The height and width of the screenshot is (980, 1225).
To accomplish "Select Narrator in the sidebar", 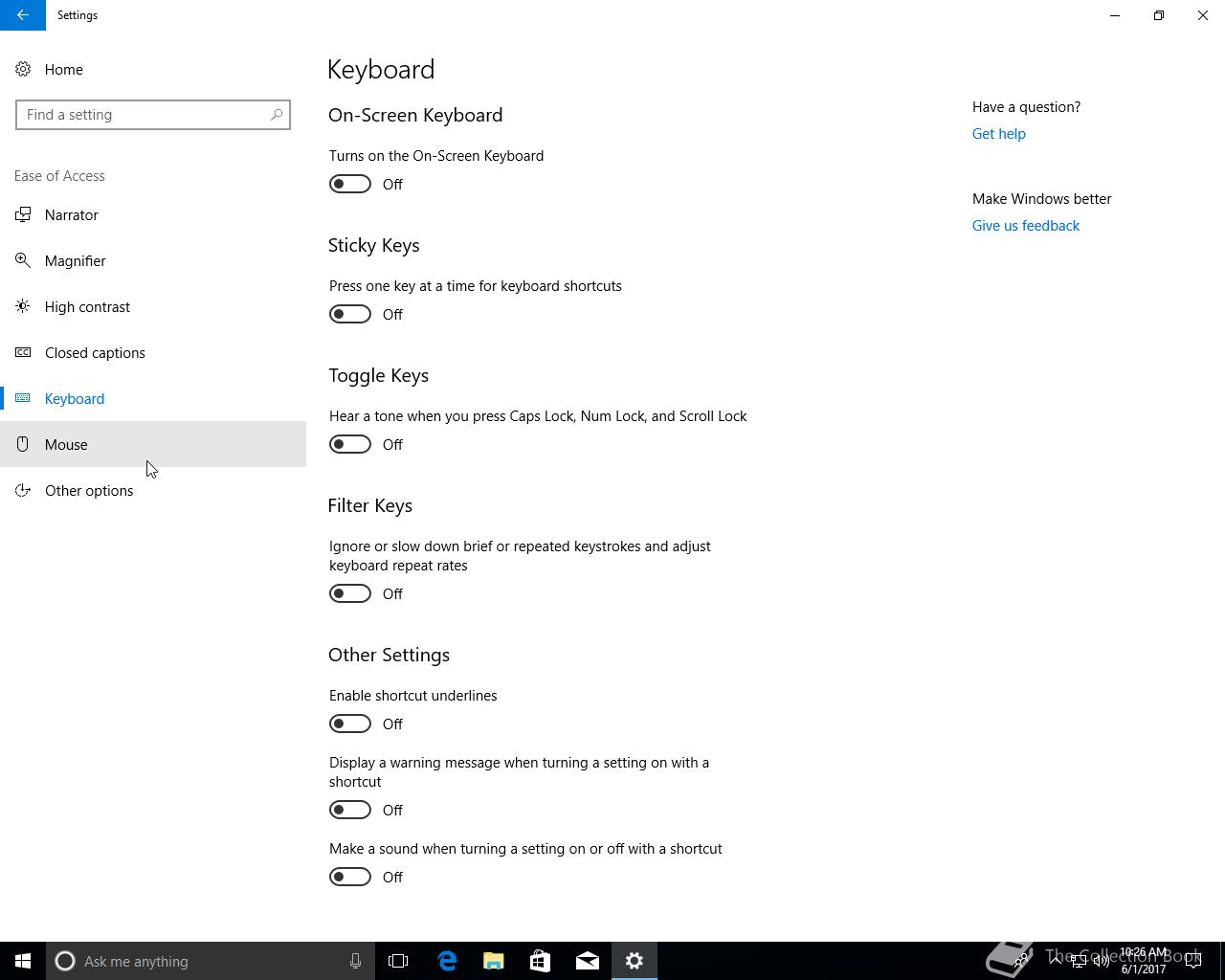I will click(72, 215).
